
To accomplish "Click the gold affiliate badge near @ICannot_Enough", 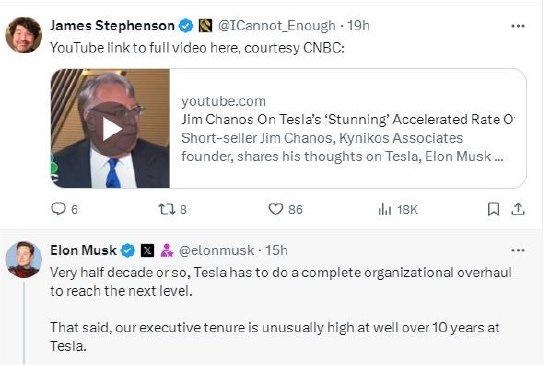I will 206,26.
